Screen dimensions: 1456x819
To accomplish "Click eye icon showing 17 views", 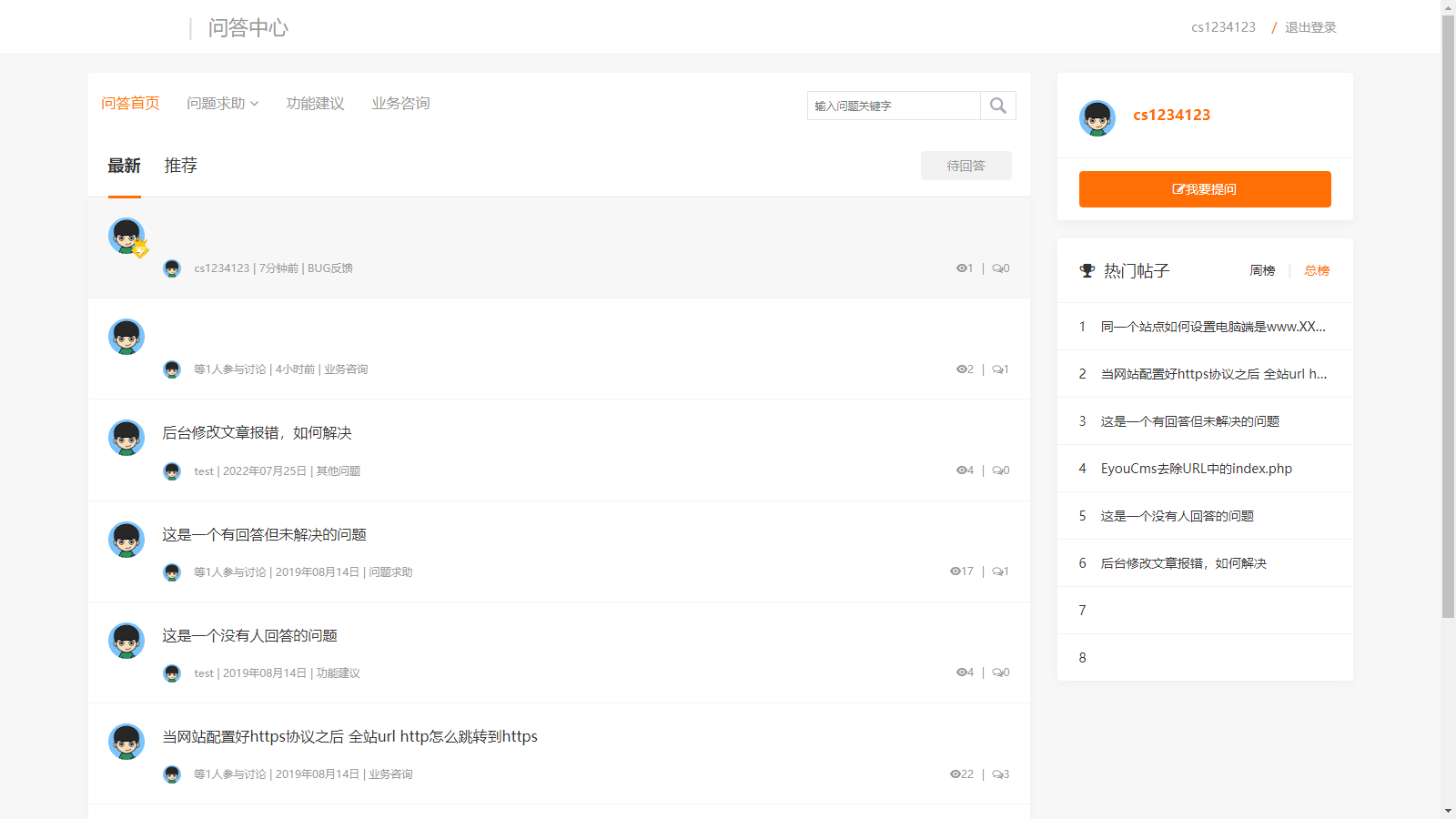I will (955, 571).
